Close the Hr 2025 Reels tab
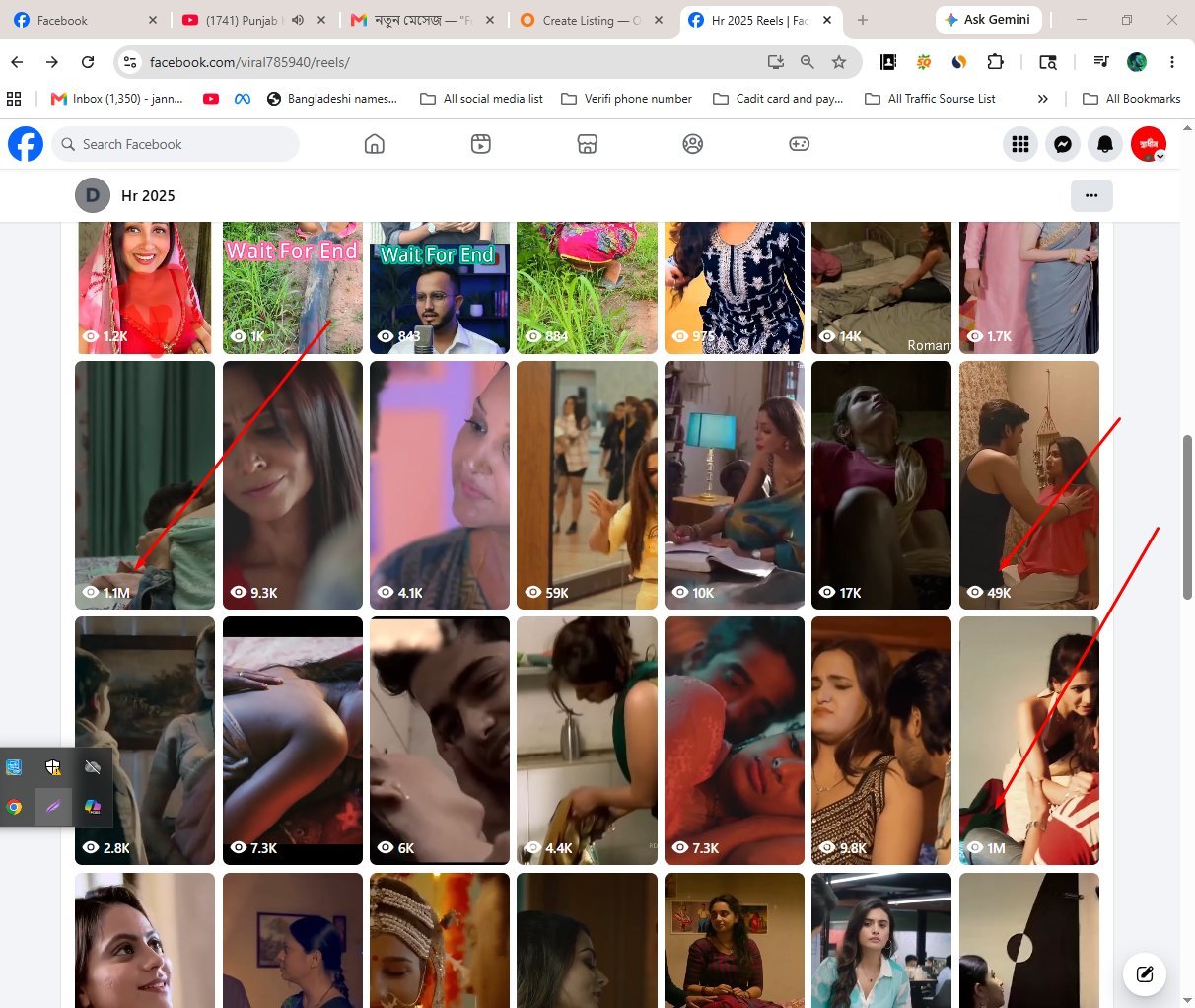This screenshot has height=1008, width=1195. point(827,20)
